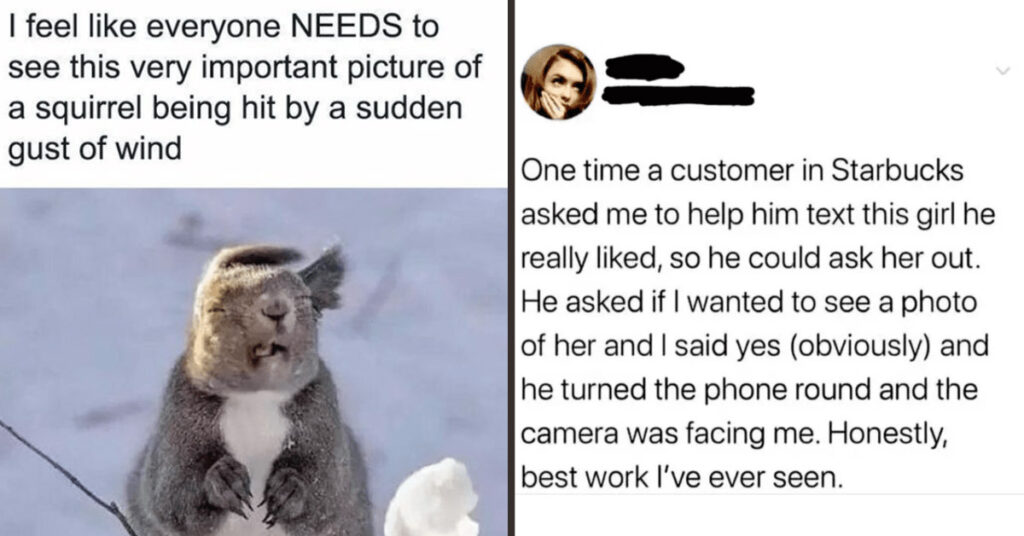Select the word NEEDS in the caption
The image size is (1024, 536).
pos(345,26)
